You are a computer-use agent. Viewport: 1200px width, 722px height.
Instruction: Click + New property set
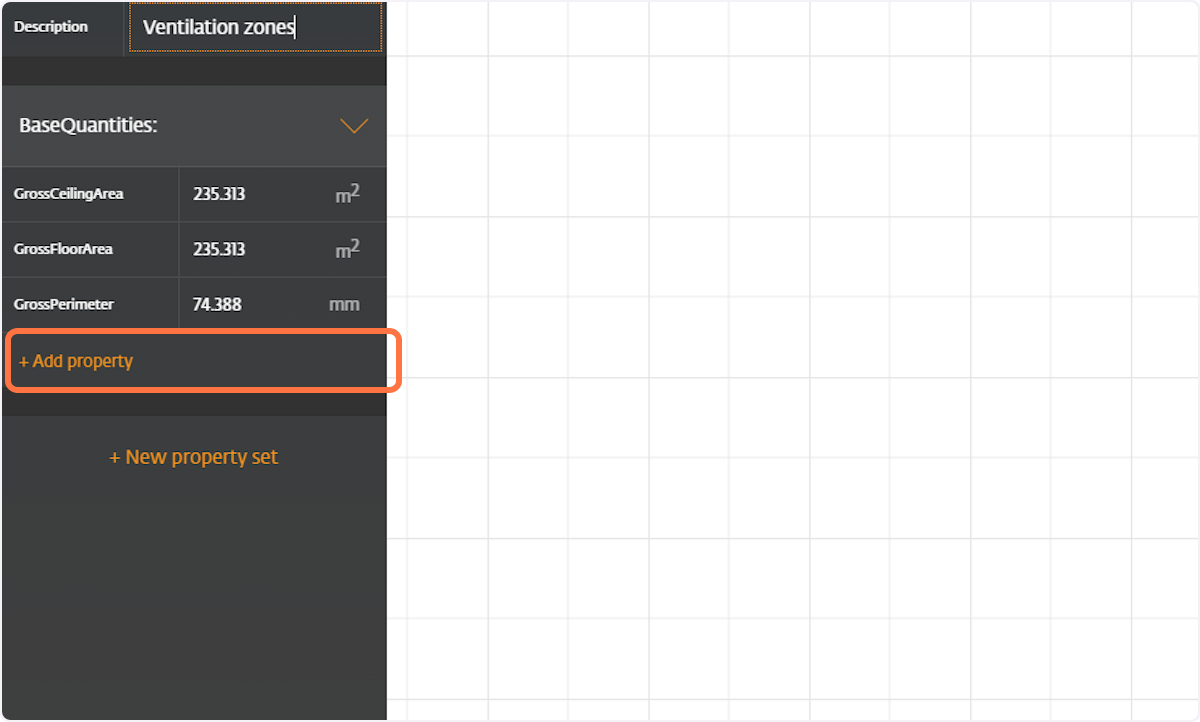pyautogui.click(x=194, y=457)
